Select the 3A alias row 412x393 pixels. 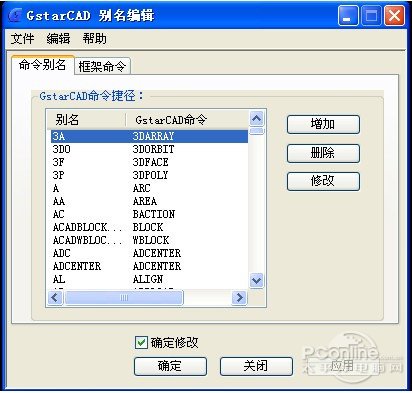tap(149, 136)
